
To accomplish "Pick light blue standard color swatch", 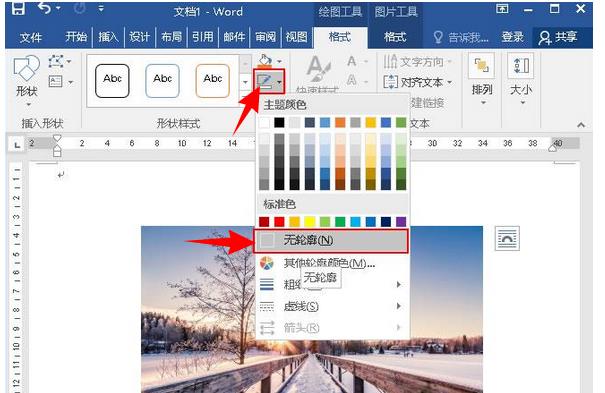I will (355, 222).
